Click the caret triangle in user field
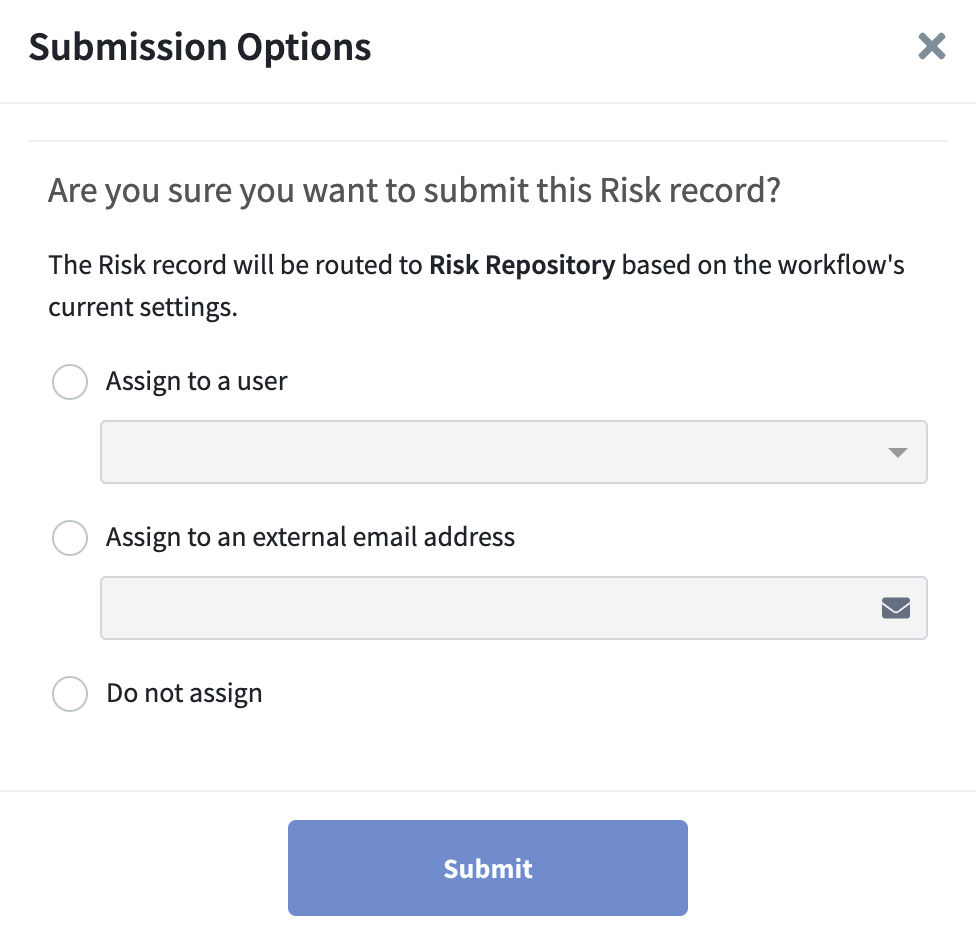 click(x=897, y=452)
